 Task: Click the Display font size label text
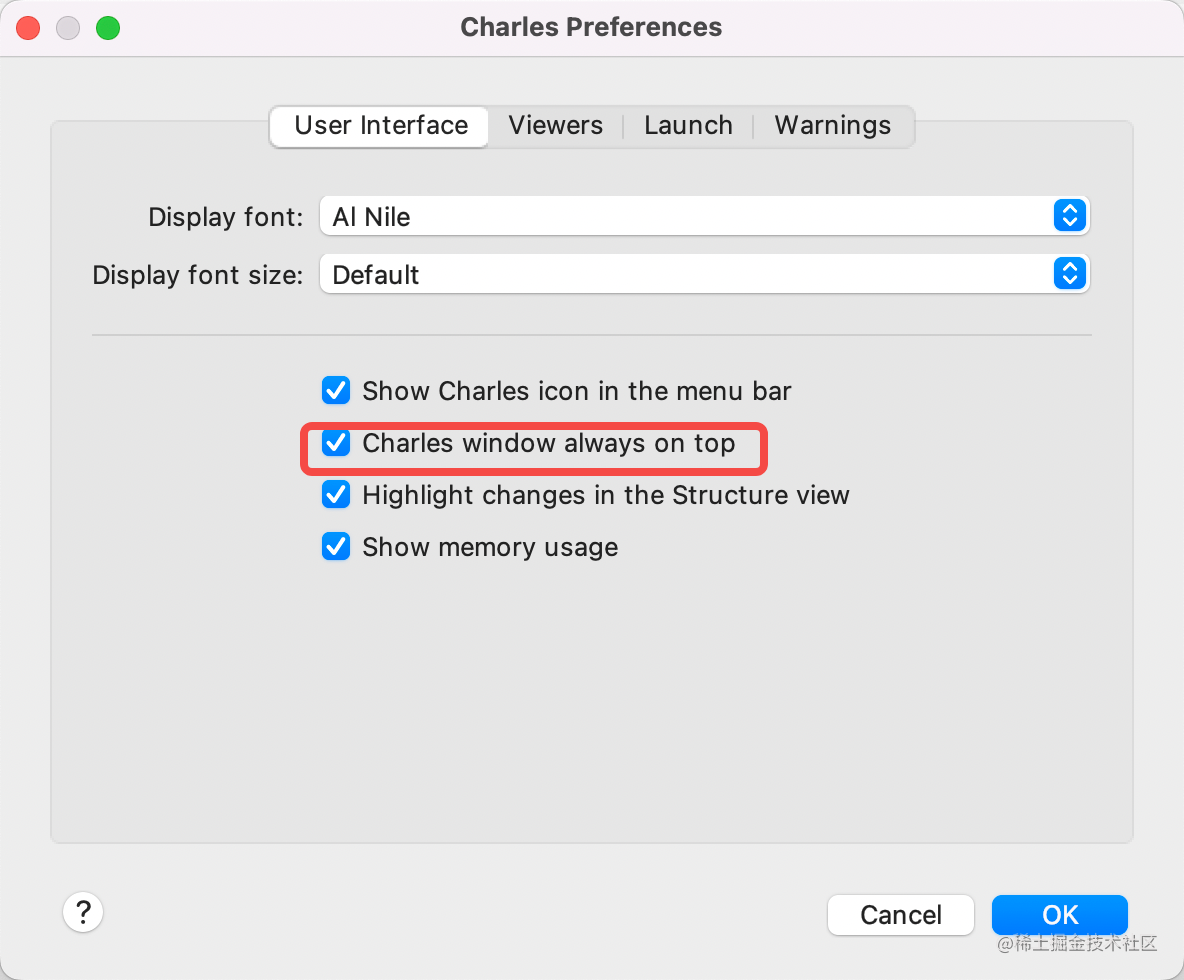click(x=197, y=275)
